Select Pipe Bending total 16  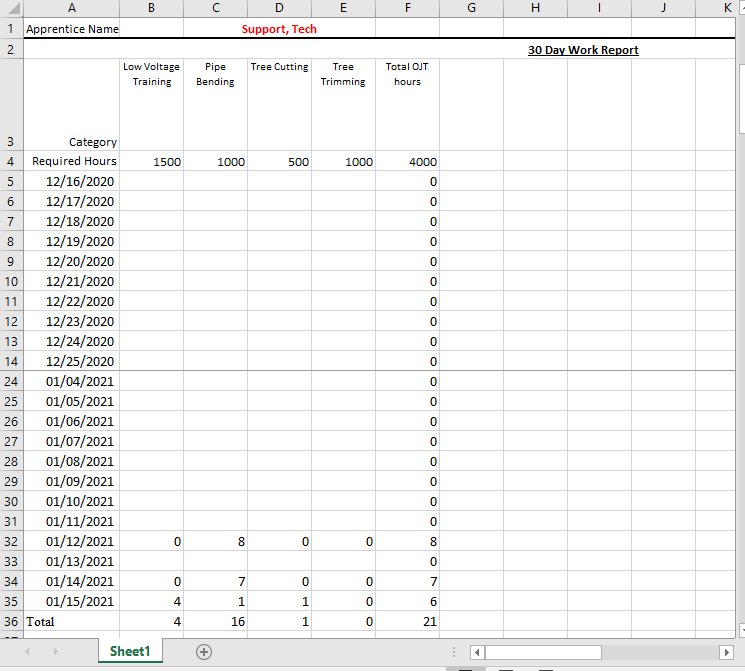click(216, 622)
